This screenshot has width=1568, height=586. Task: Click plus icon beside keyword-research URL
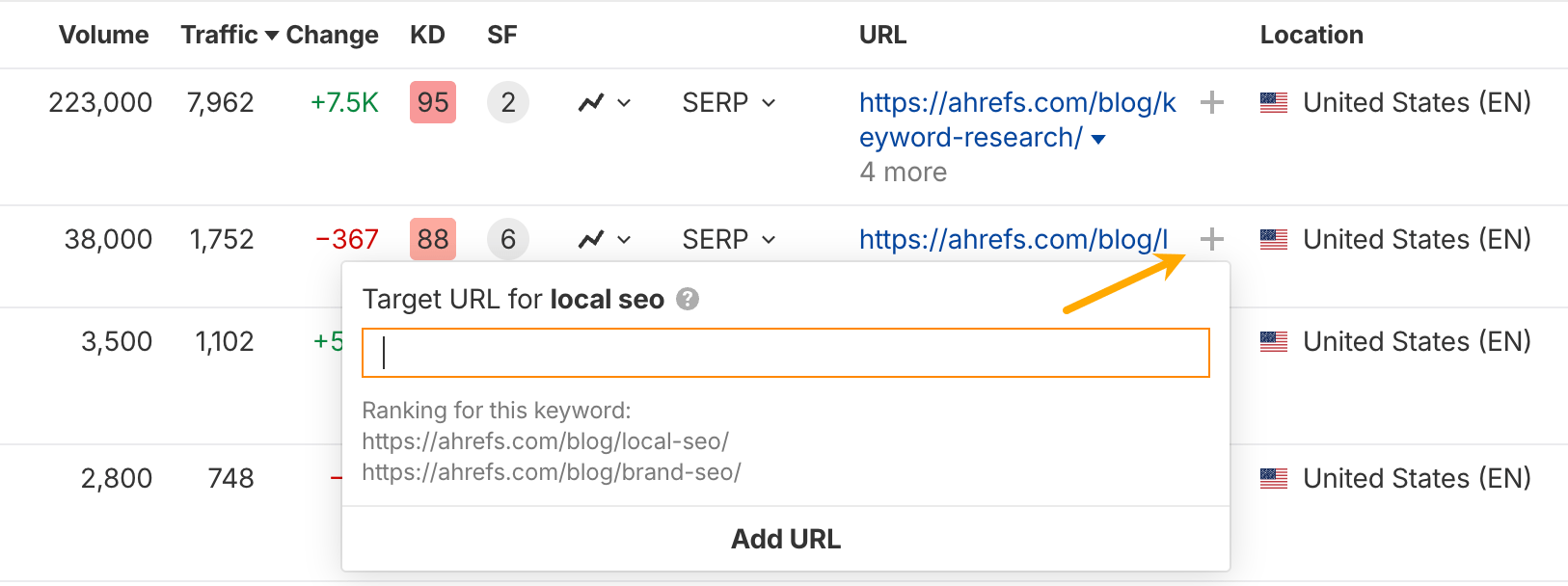[1212, 102]
